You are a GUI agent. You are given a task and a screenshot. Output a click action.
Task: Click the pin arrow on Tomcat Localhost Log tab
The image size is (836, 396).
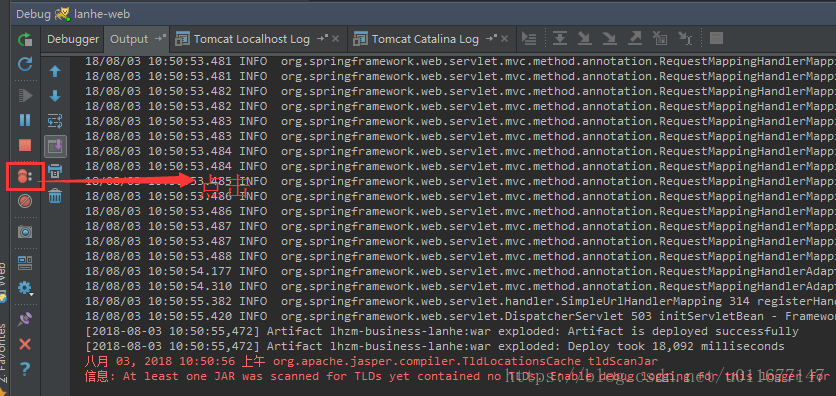click(x=322, y=39)
